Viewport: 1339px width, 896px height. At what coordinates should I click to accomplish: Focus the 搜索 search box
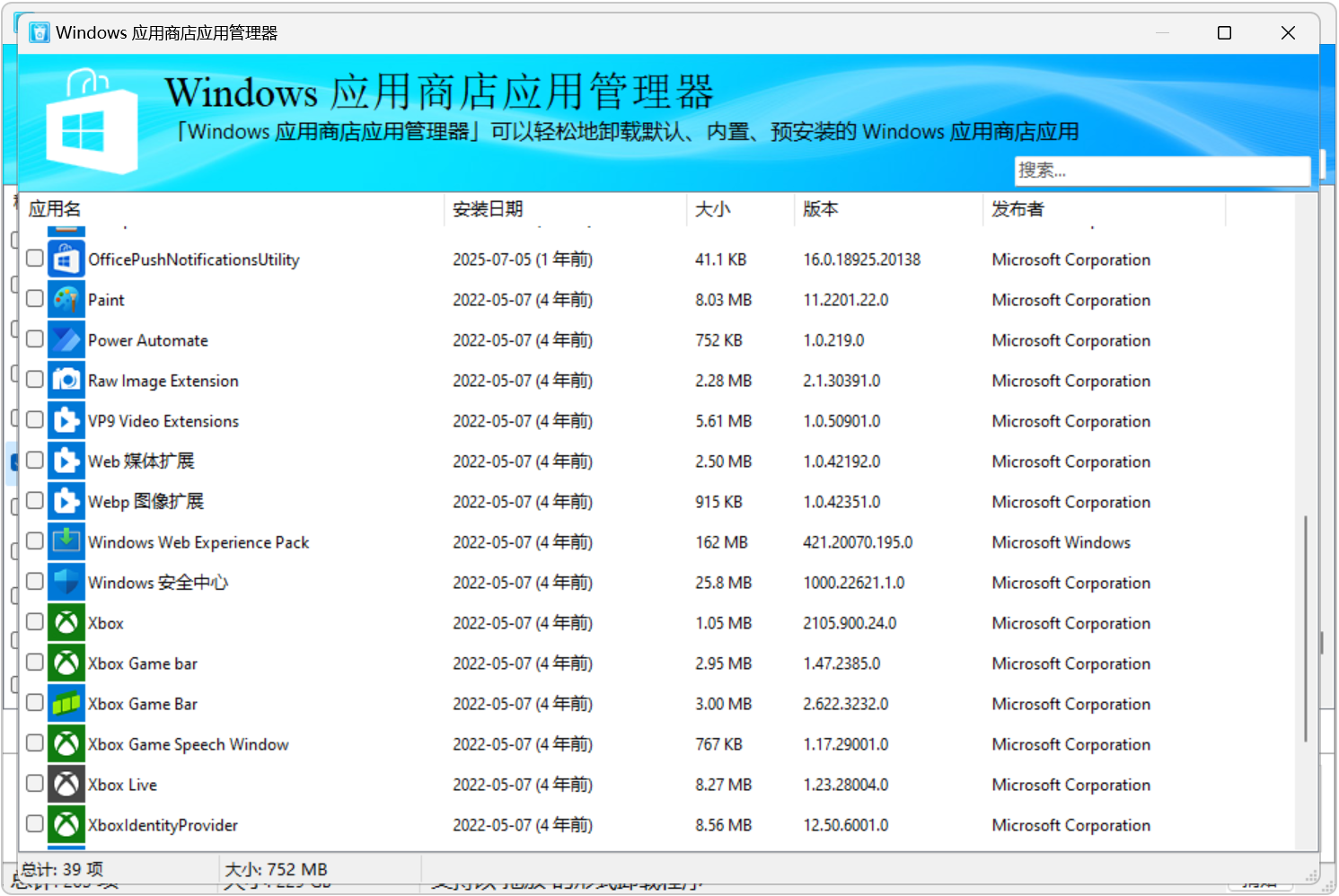point(1162,171)
